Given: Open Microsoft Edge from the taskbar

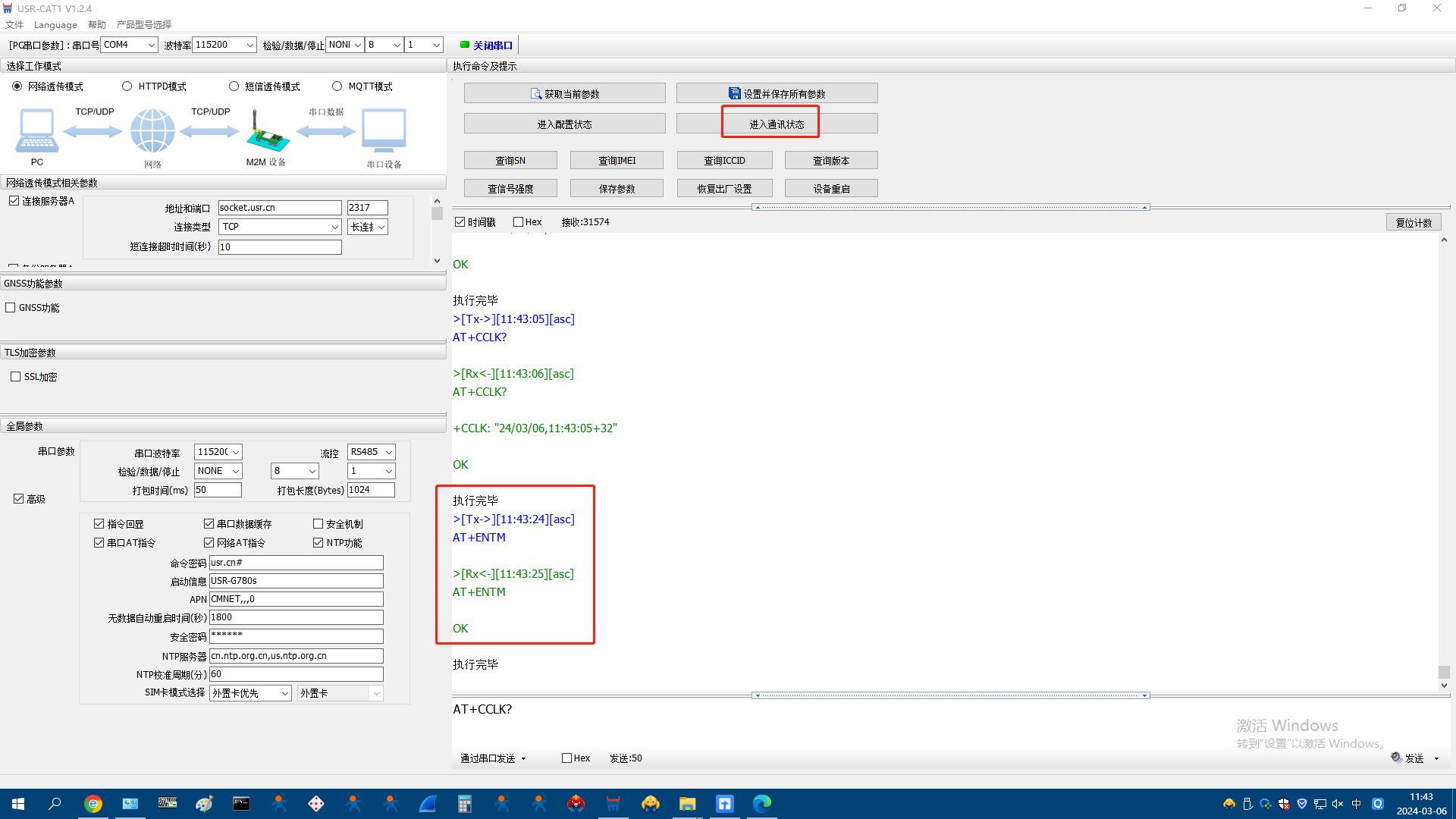Looking at the screenshot, I should [761, 804].
